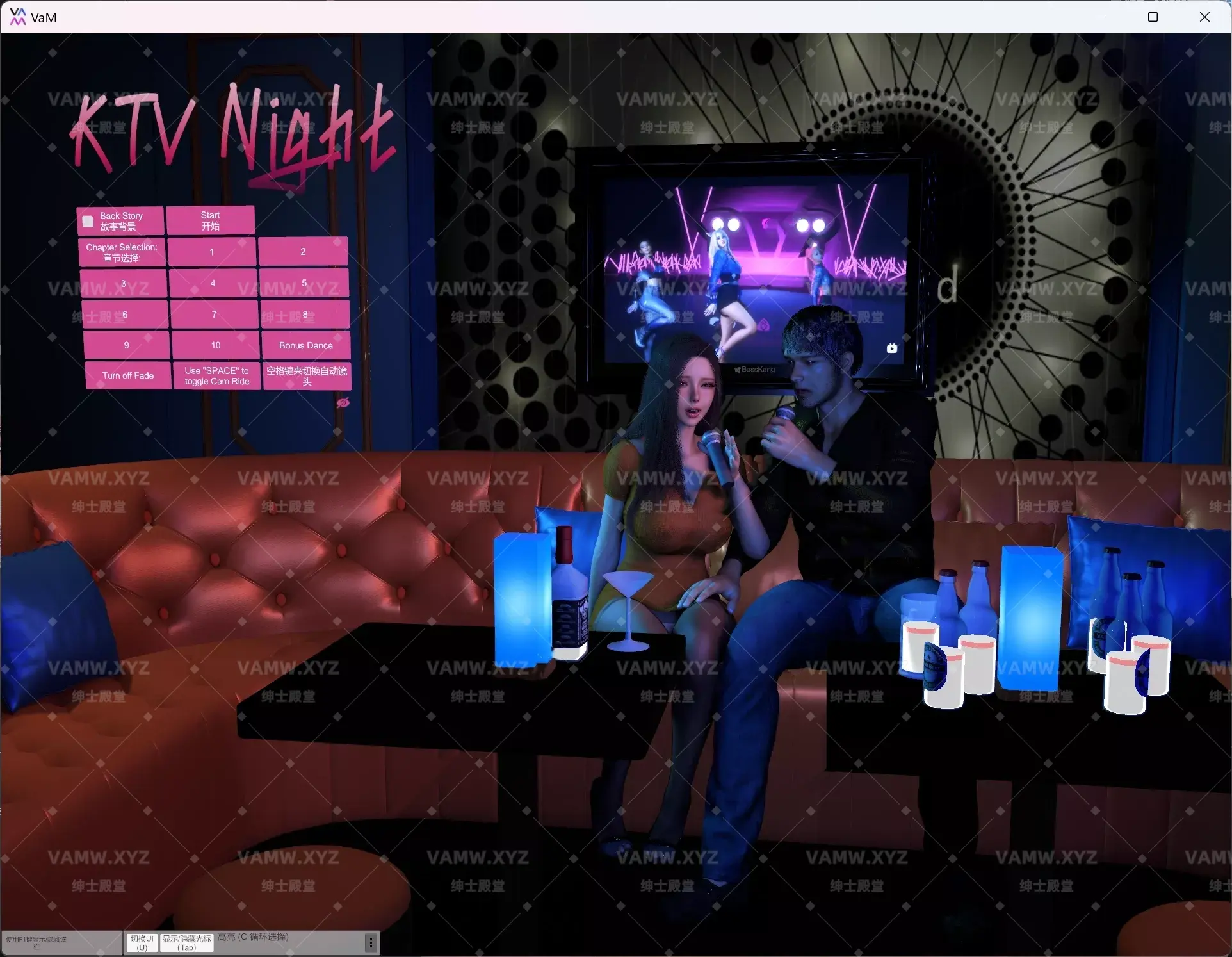Start the Bonus Dance
This screenshot has width=1232, height=957.
pos(306,345)
